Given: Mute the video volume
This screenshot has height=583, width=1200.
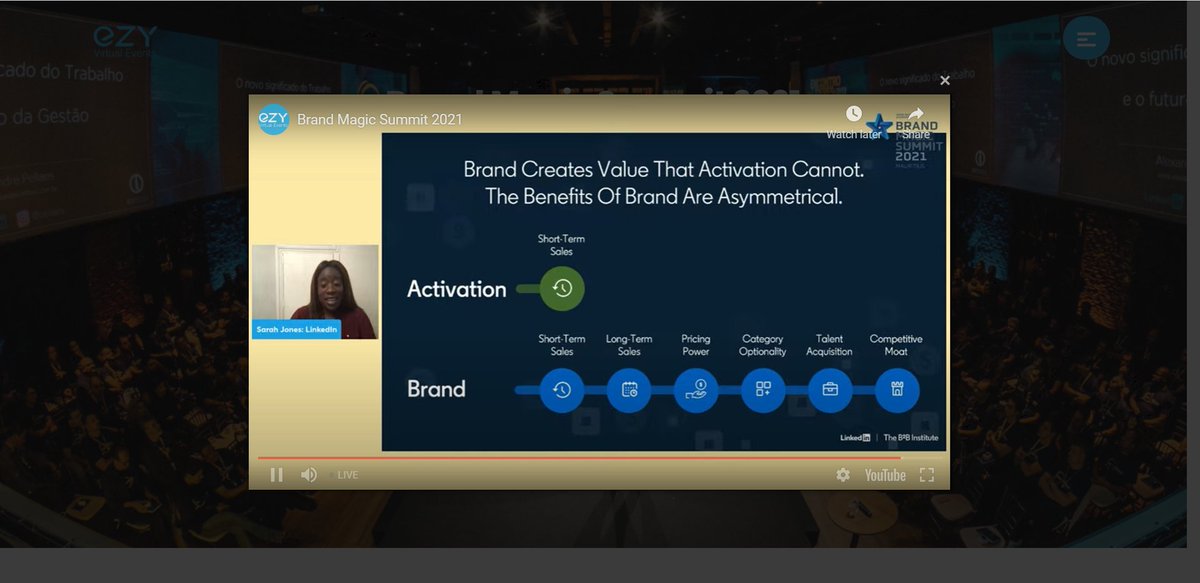Looking at the screenshot, I should (x=309, y=475).
